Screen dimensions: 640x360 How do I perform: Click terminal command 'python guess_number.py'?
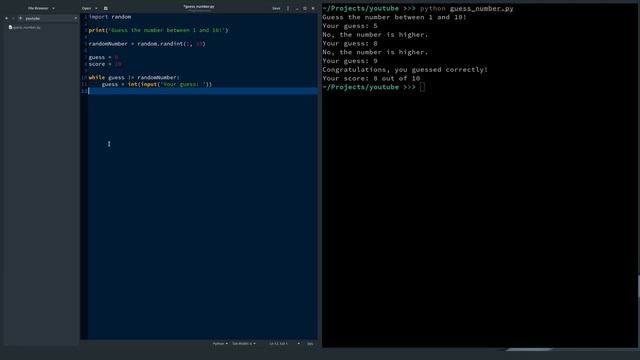pos(467,9)
